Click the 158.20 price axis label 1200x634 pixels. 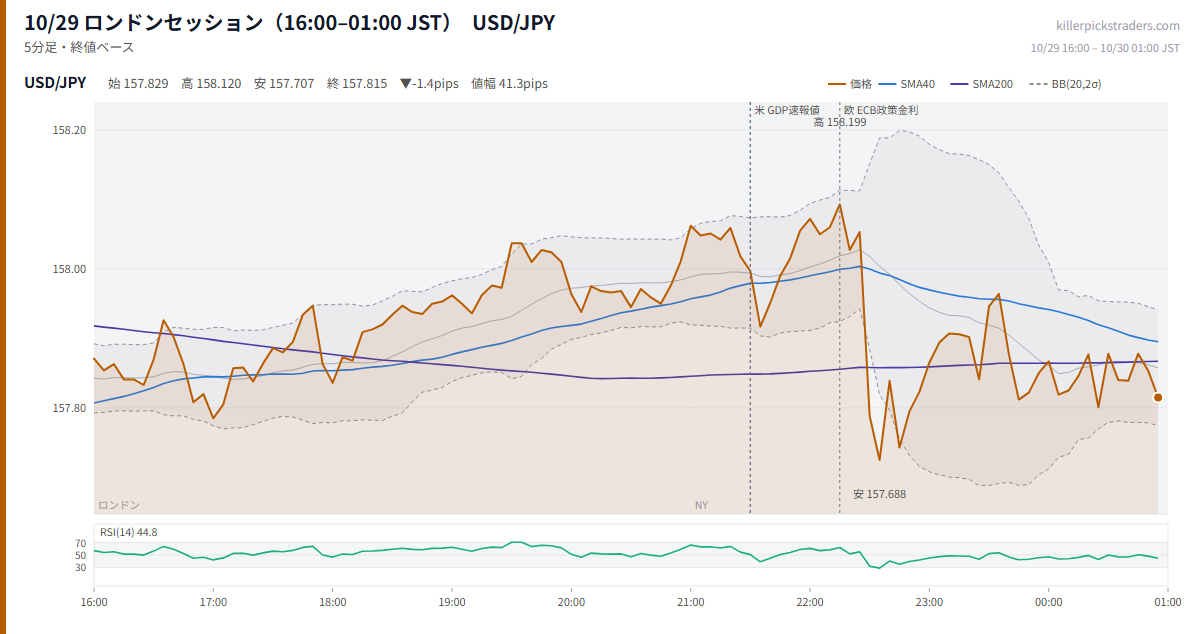(70, 130)
